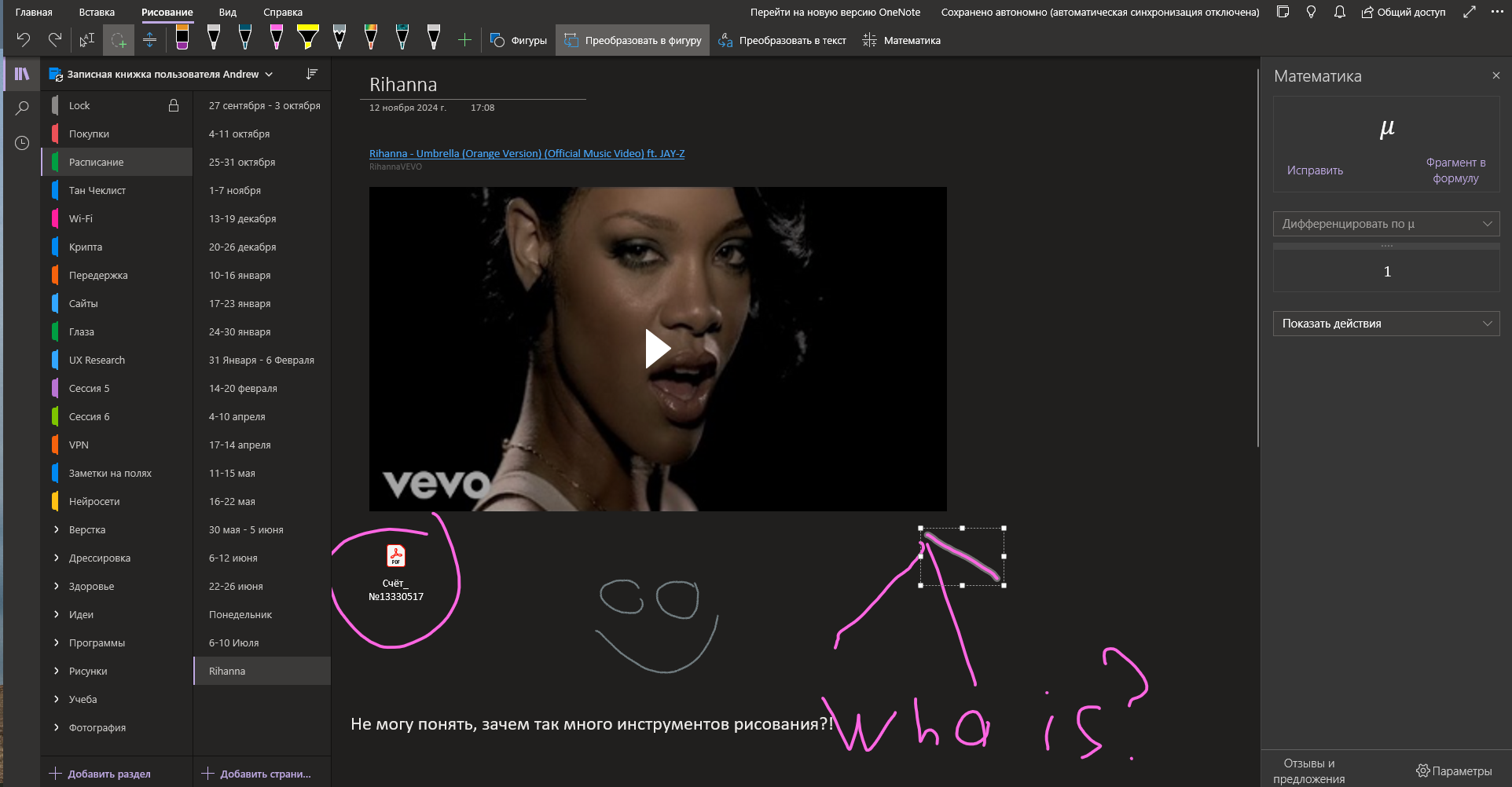Click Перейти на новую версию OneNote

pos(835,12)
